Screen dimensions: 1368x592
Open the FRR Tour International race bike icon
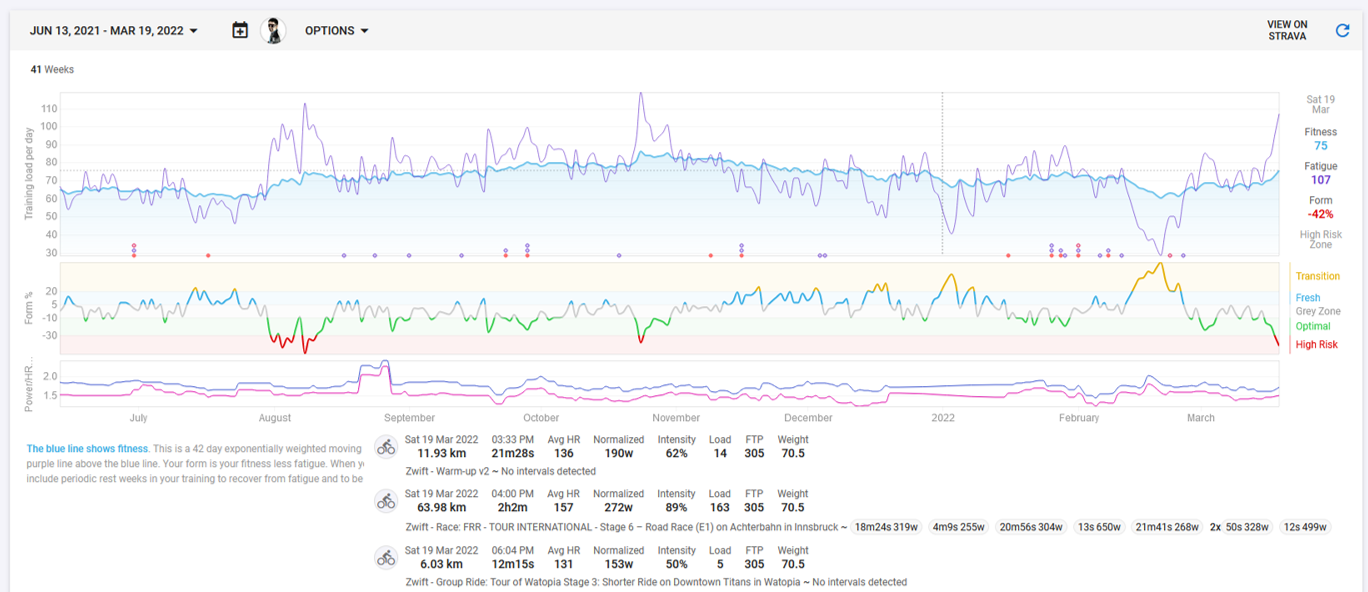point(386,501)
